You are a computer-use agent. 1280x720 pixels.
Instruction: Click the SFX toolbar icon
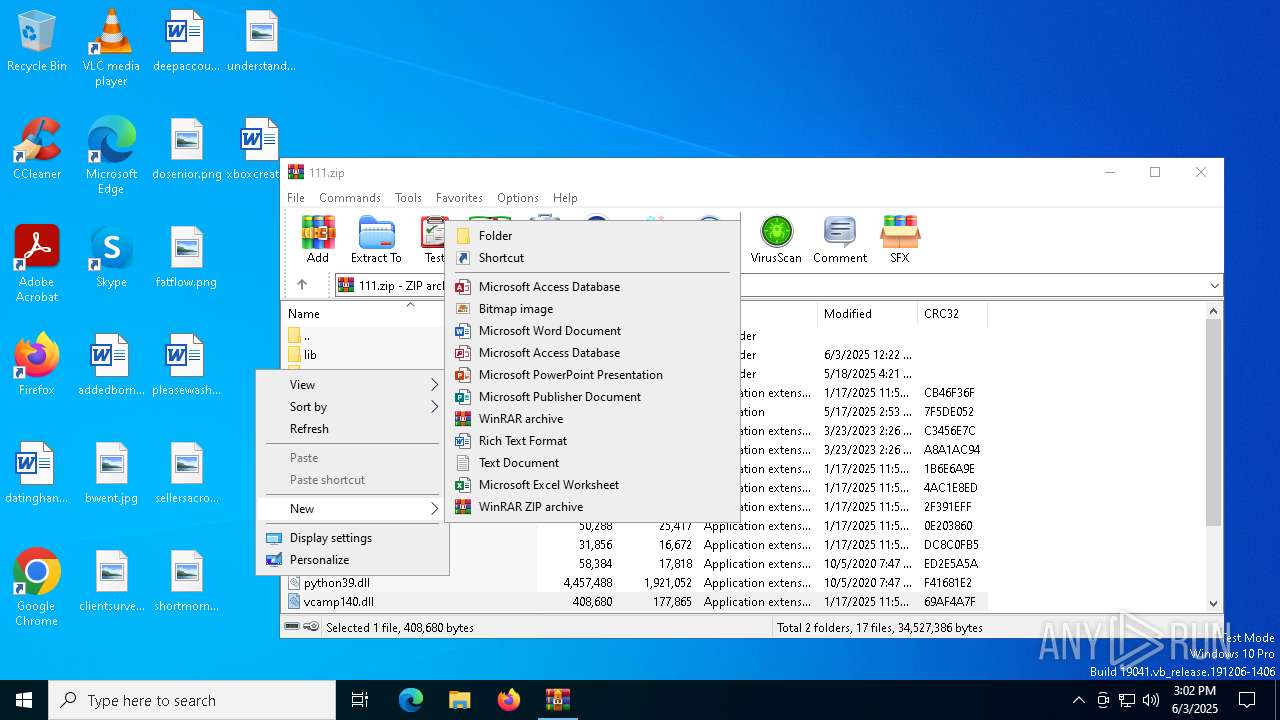900,239
